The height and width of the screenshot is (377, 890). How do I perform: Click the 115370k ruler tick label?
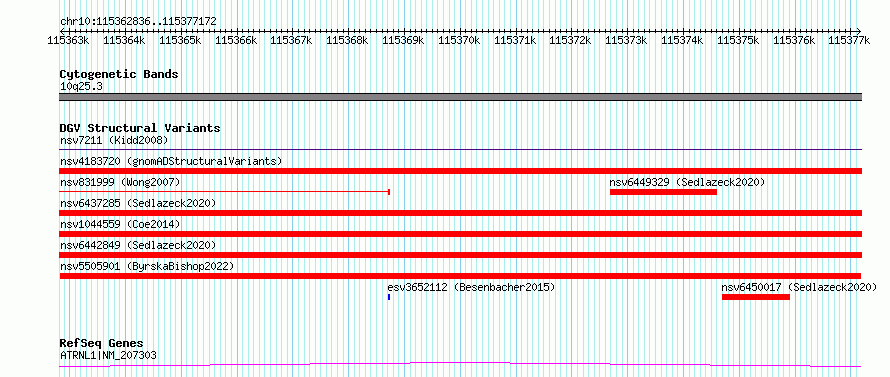(459, 40)
